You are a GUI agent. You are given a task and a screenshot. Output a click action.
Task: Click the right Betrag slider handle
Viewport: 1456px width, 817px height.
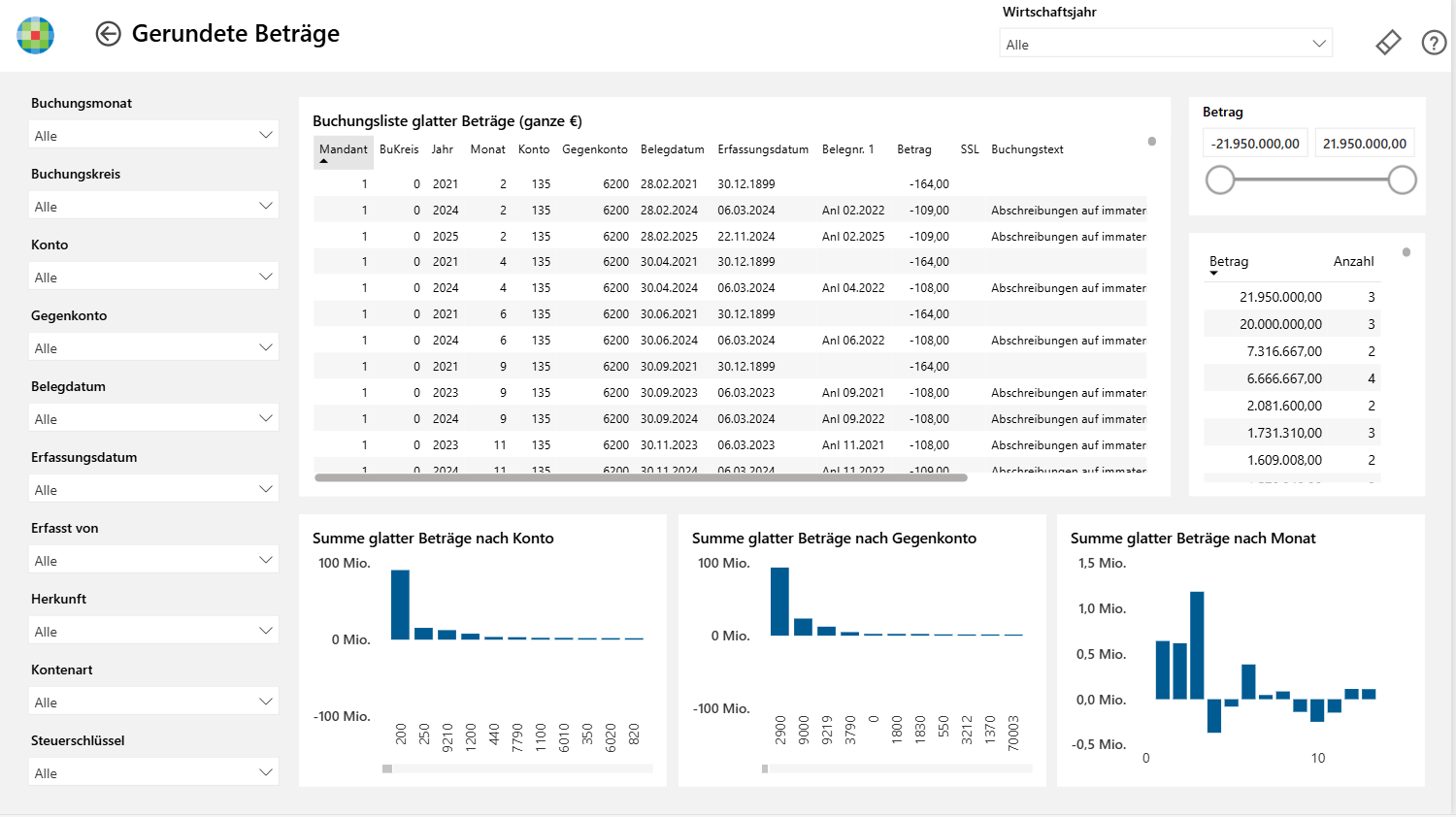(1402, 180)
